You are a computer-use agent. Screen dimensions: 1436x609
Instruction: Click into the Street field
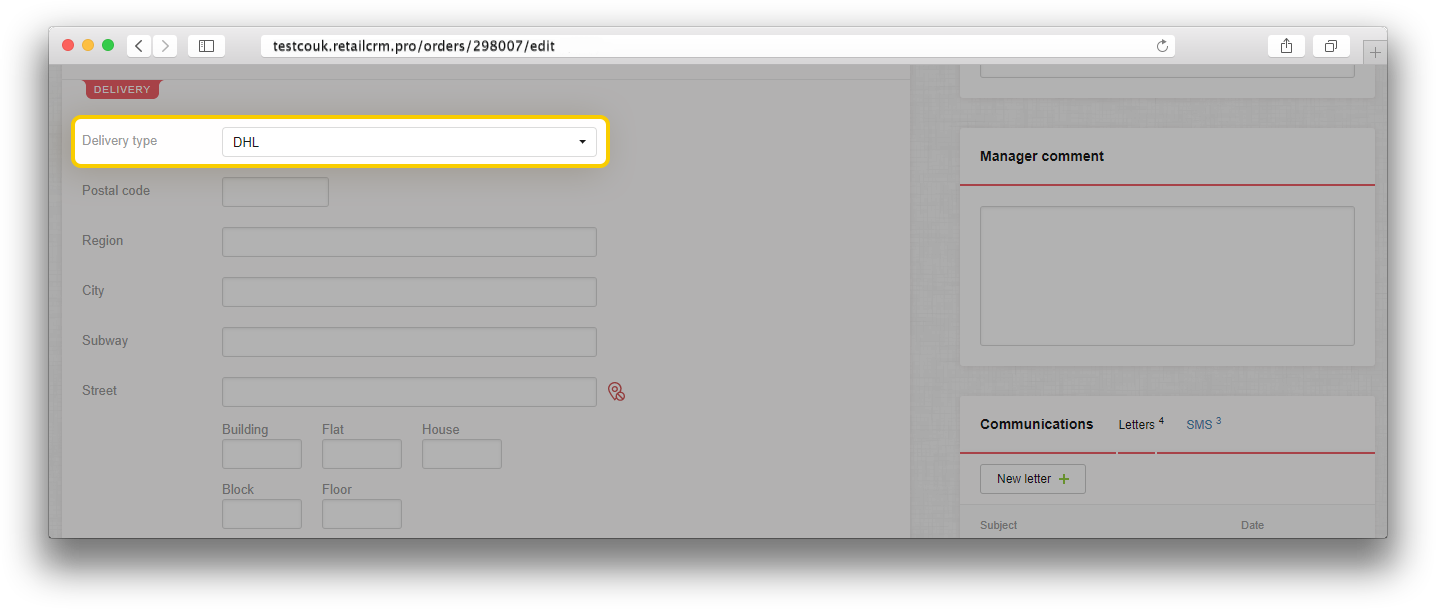409,392
